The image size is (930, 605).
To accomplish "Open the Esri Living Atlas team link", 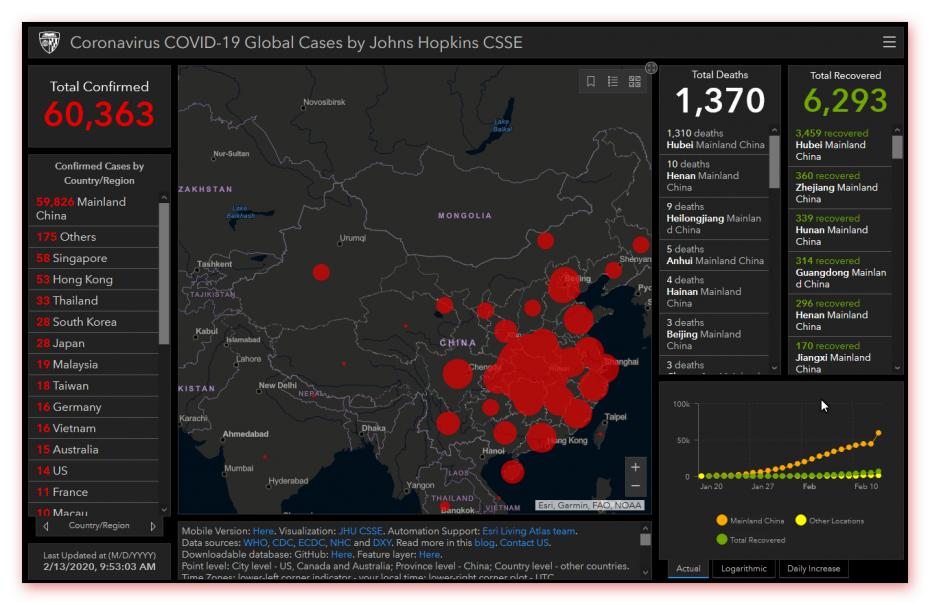I will (x=529, y=531).
